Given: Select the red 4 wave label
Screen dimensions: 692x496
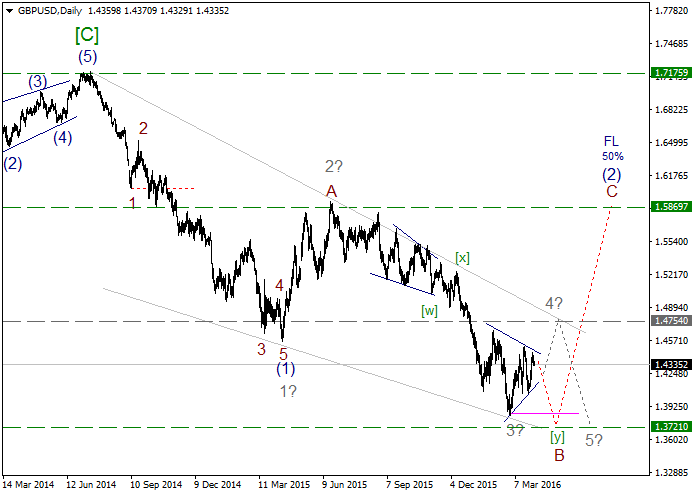Looking at the screenshot, I should pyautogui.click(x=279, y=286).
